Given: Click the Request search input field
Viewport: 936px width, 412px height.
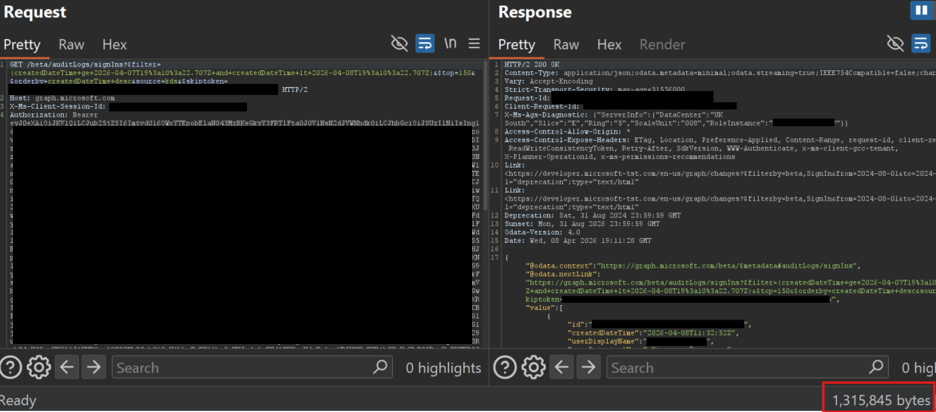Looking at the screenshot, I should (x=252, y=367).
